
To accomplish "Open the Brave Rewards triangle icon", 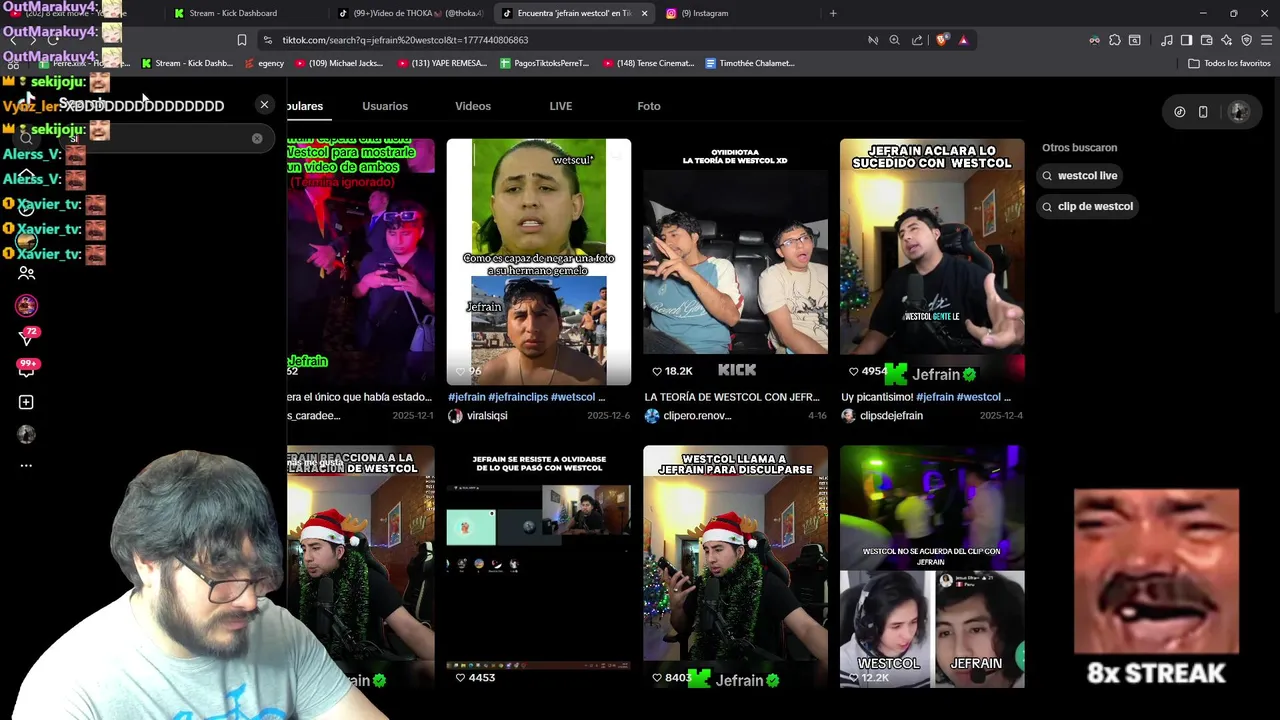I will (963, 40).
